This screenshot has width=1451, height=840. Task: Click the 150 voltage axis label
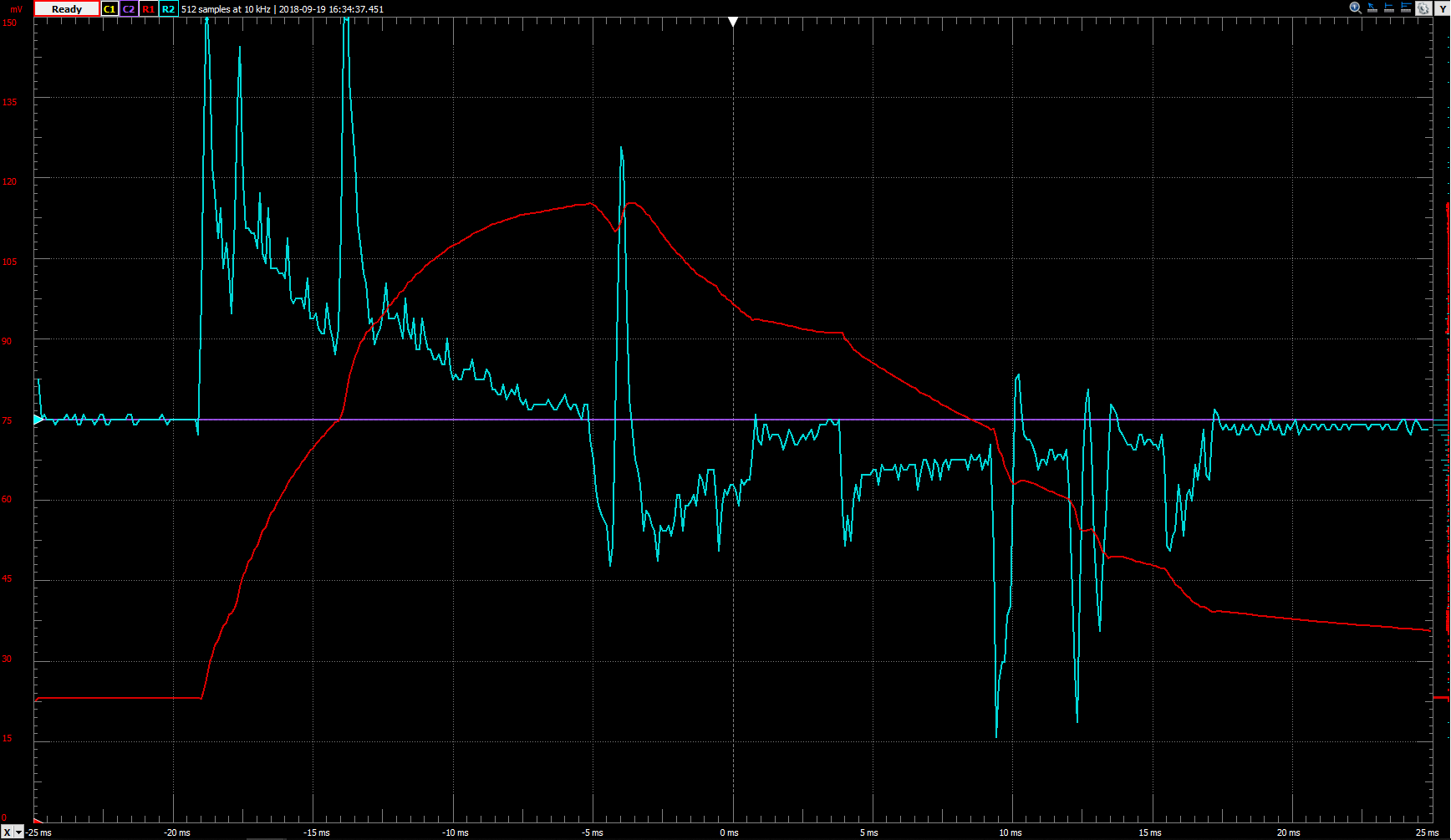(9, 23)
